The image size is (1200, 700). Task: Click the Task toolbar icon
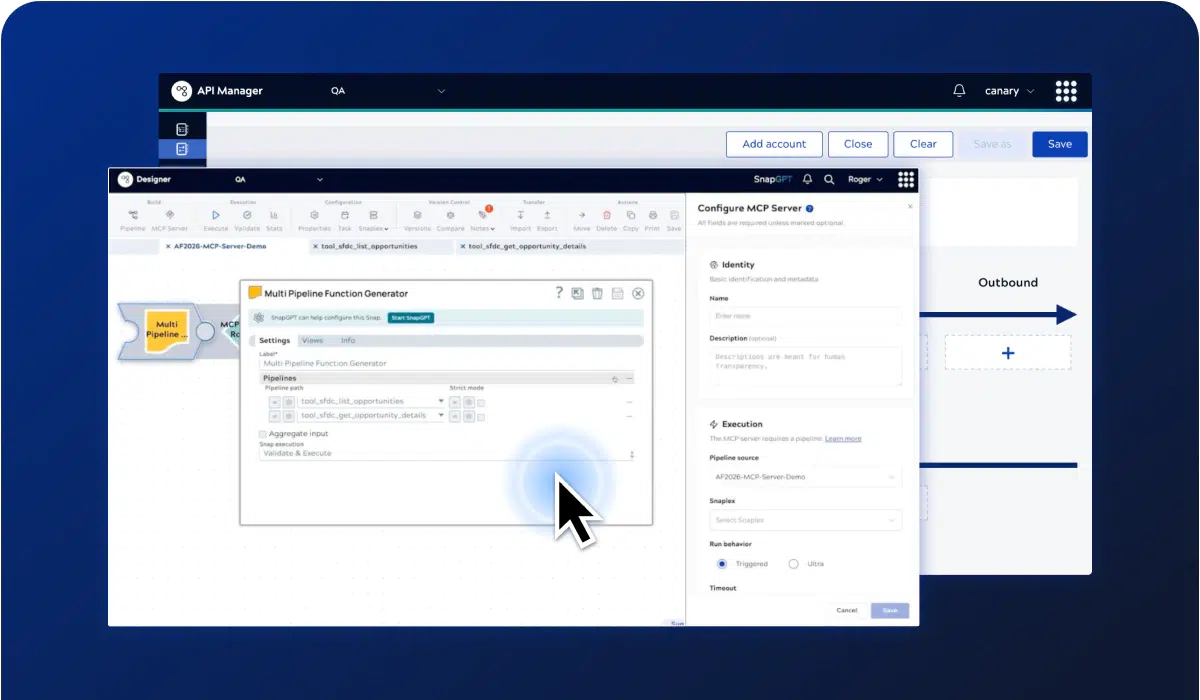click(345, 215)
